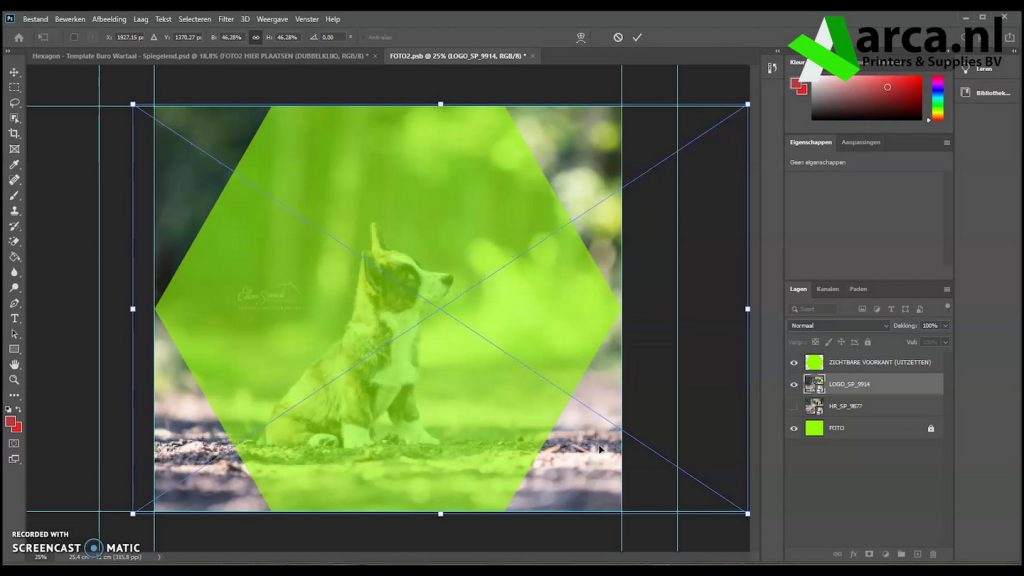This screenshot has width=1024, height=576.
Task: Show the hidden HR_SP_9677 layer
Action: (794, 406)
